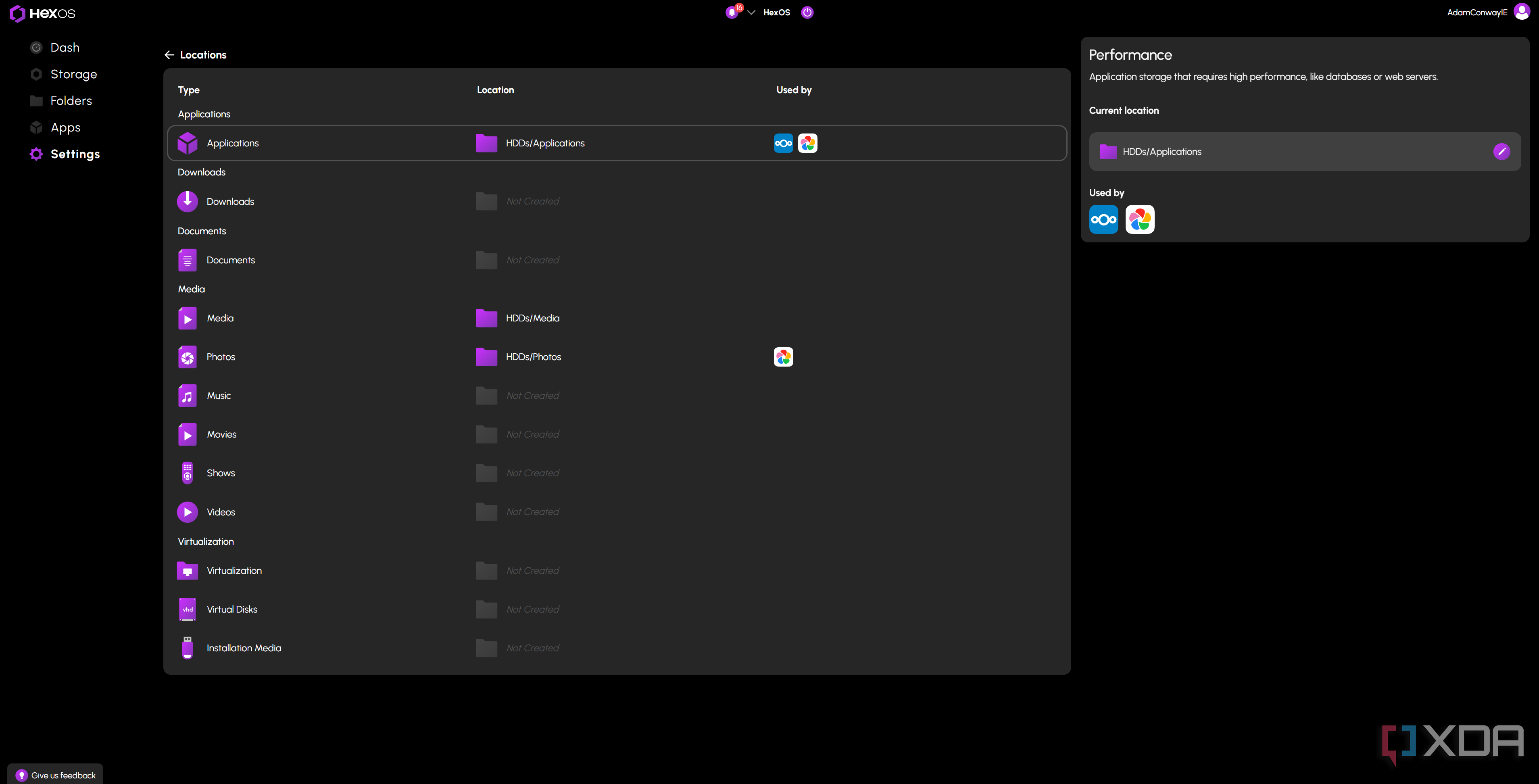The image size is (1539, 784).
Task: Open the user avatar menu
Action: [x=1522, y=12]
